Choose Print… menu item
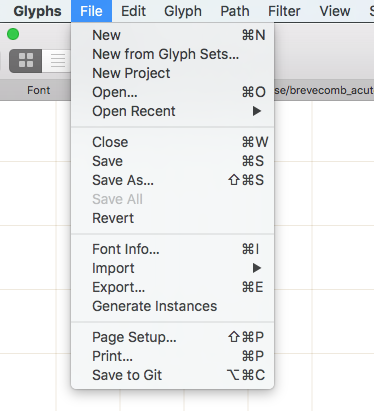The height and width of the screenshot is (411, 374). pos(173,356)
